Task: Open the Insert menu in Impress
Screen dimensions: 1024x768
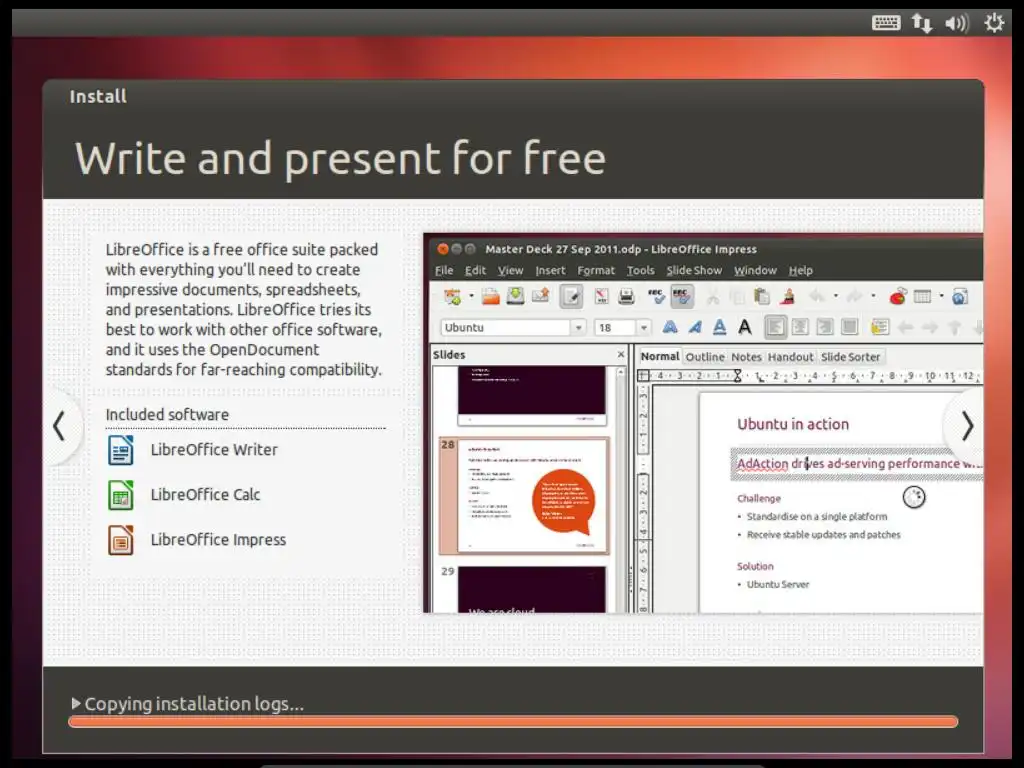Action: click(x=551, y=270)
